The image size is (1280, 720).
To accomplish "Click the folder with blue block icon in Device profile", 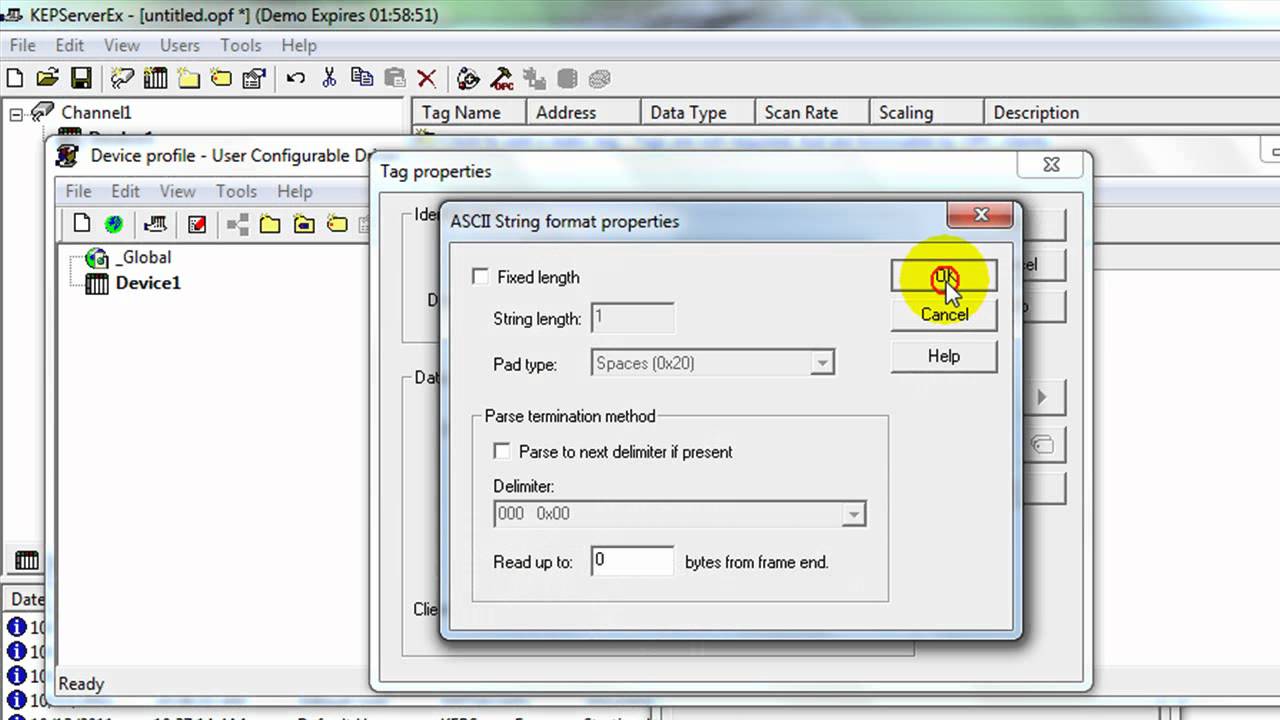I will click(x=304, y=224).
